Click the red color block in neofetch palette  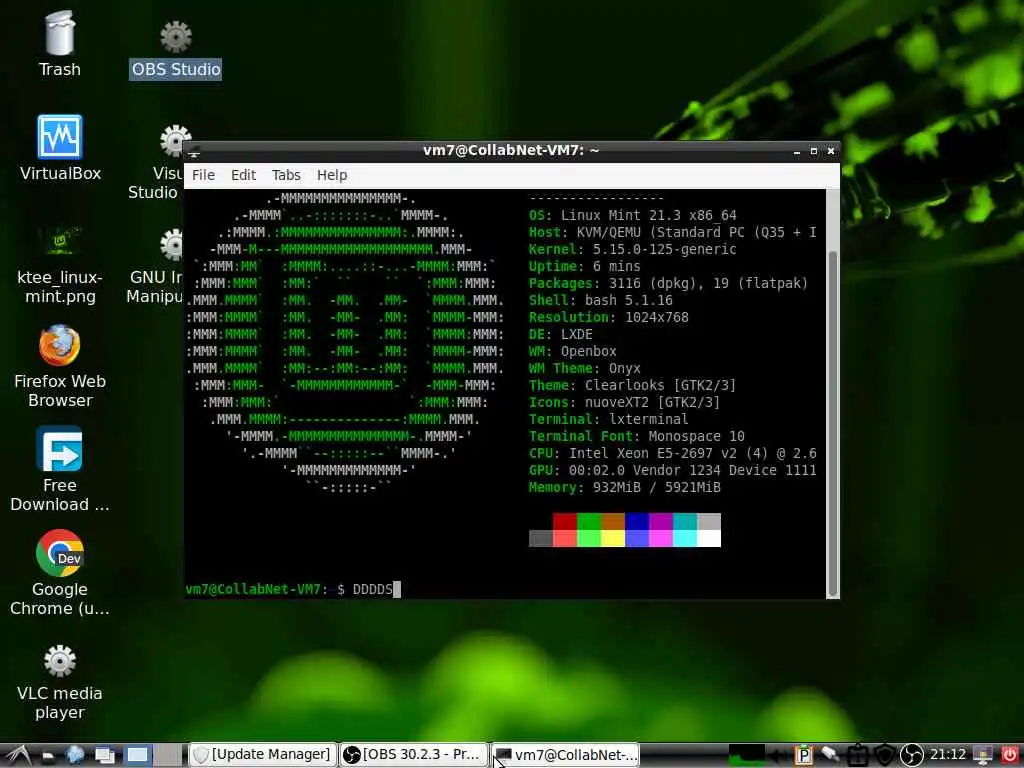point(565,521)
